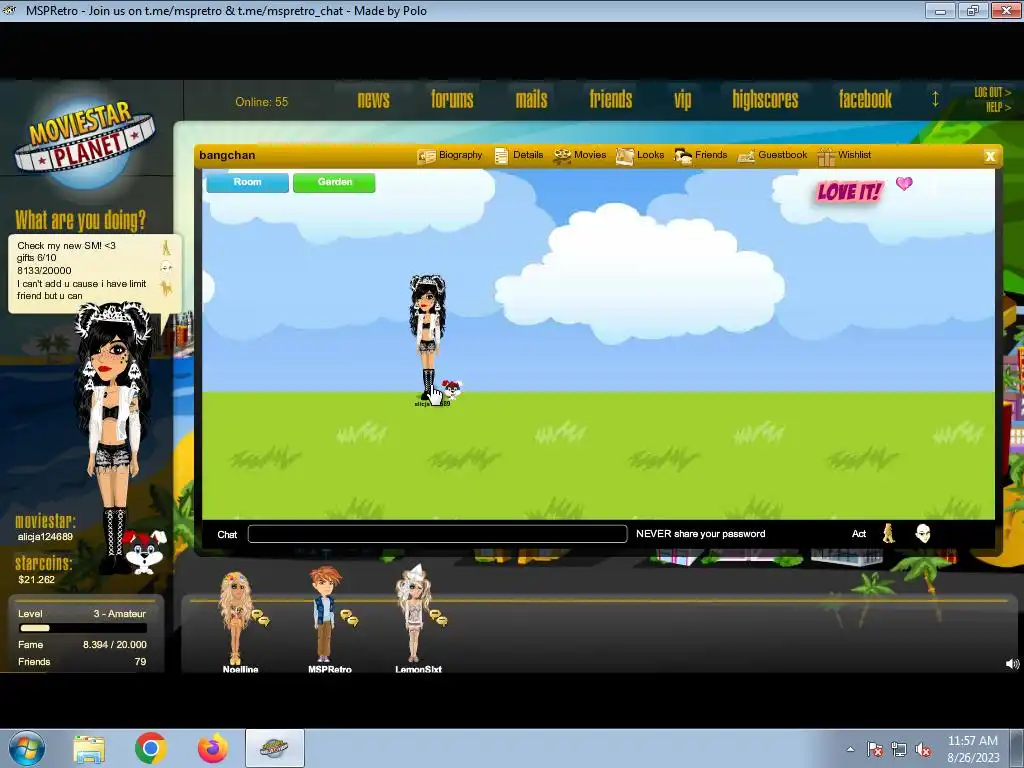The image size is (1024, 768).
Task: Open File Explorer from taskbar
Action: coord(89,749)
